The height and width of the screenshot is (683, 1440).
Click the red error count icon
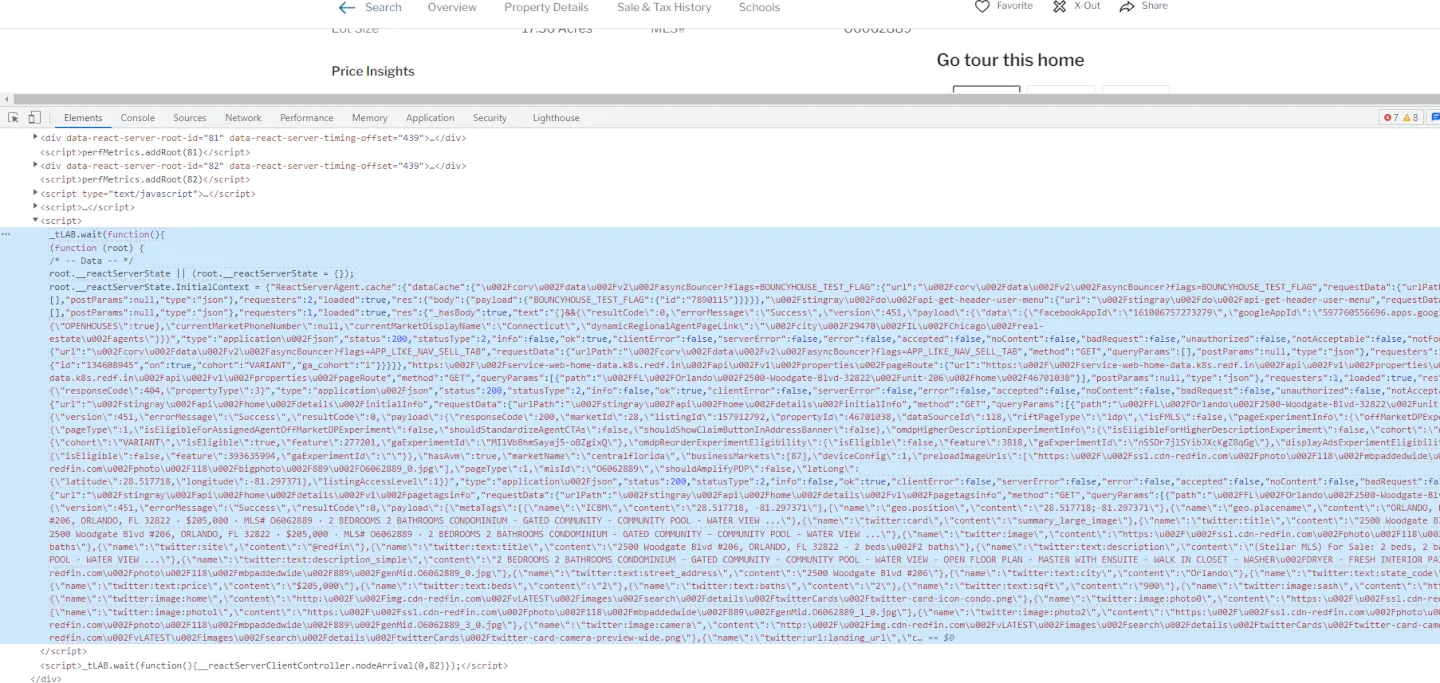click(1387, 118)
